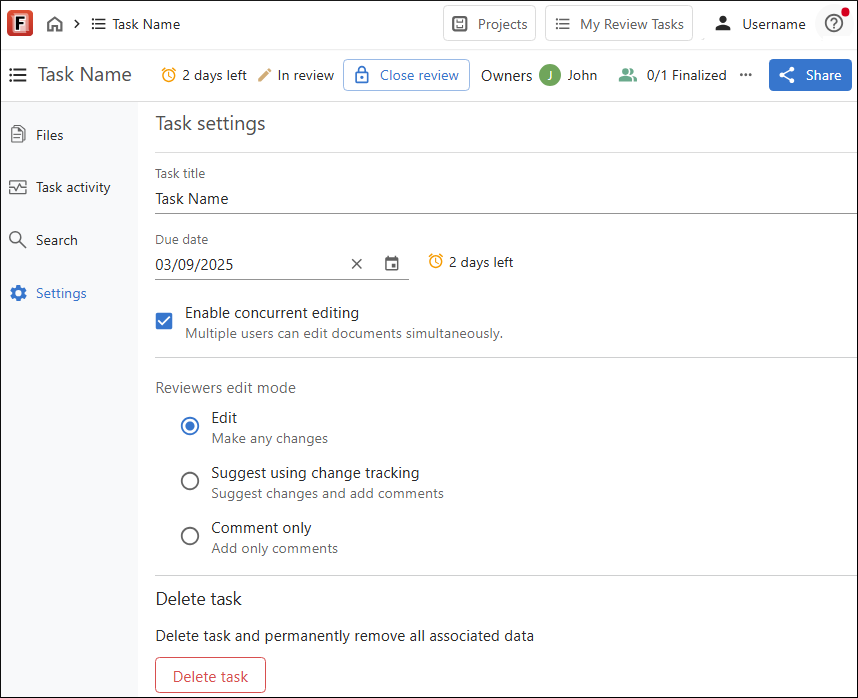858x698 pixels.
Task: Click the red F application logo
Action: 20,23
